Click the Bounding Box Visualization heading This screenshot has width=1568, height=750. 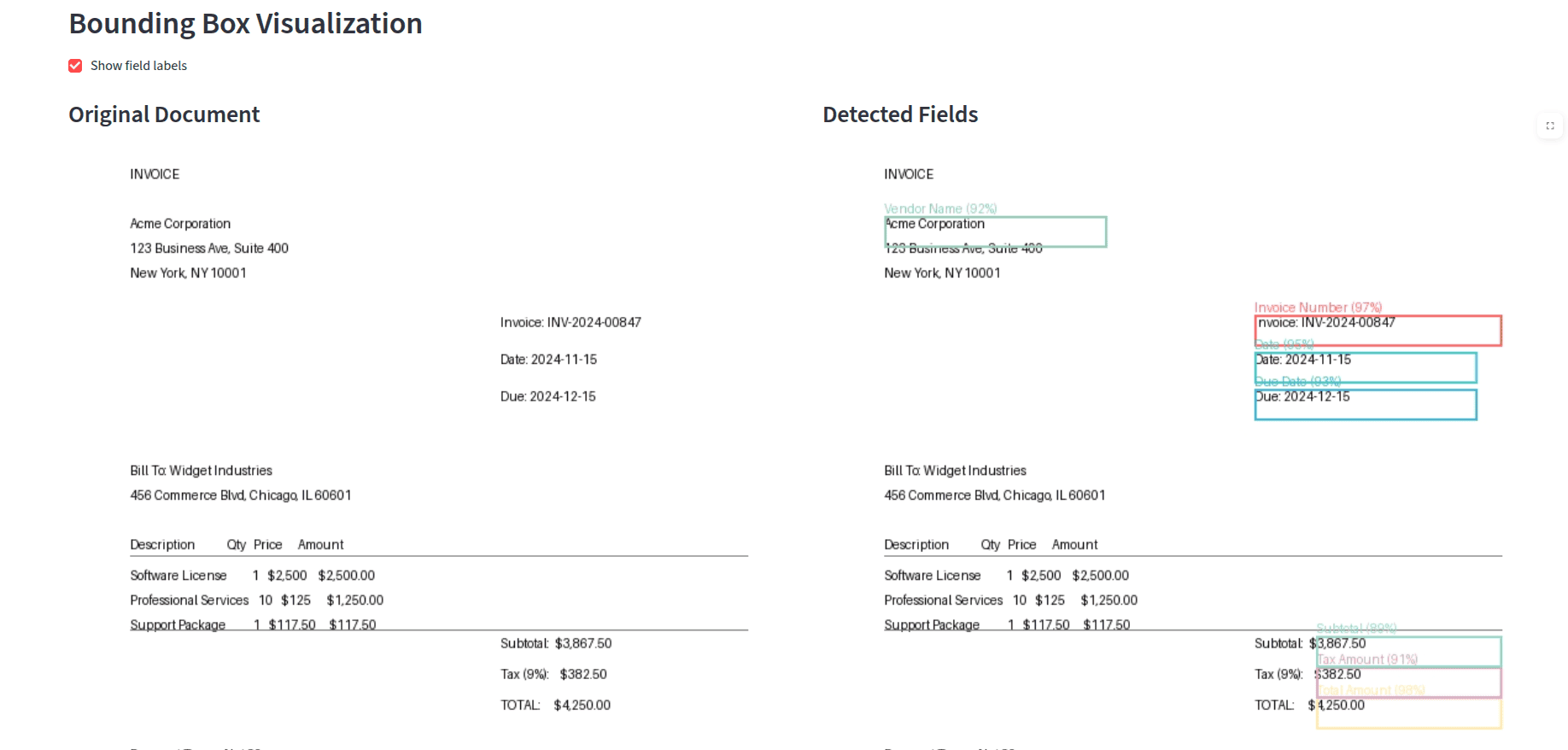(x=245, y=24)
